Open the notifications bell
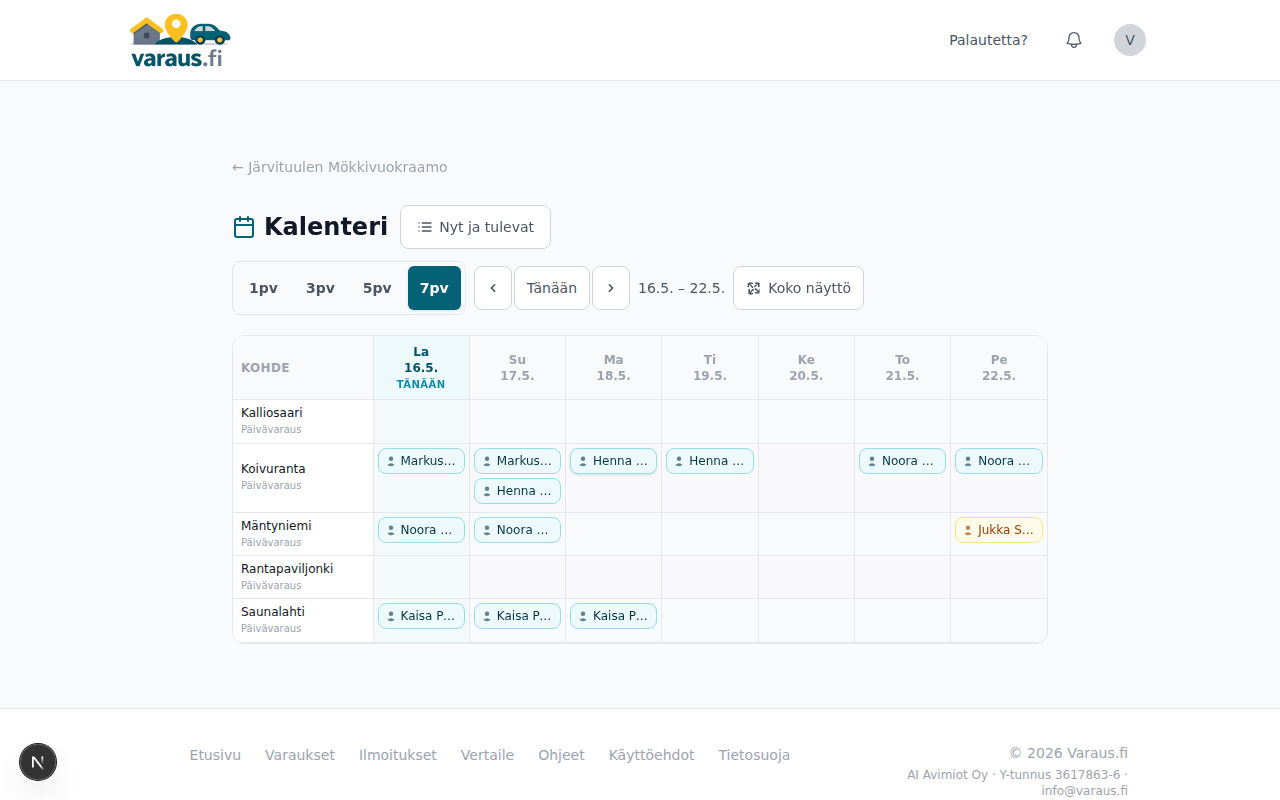 click(1074, 40)
